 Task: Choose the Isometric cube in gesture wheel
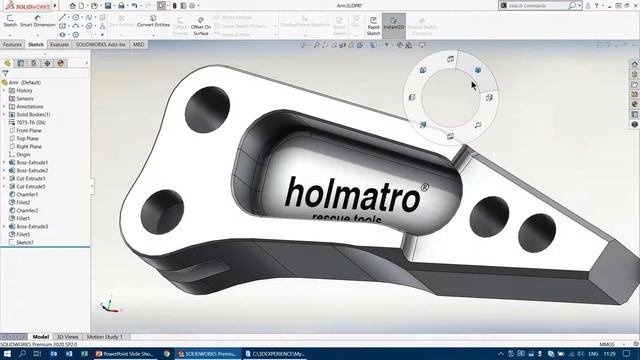478,70
